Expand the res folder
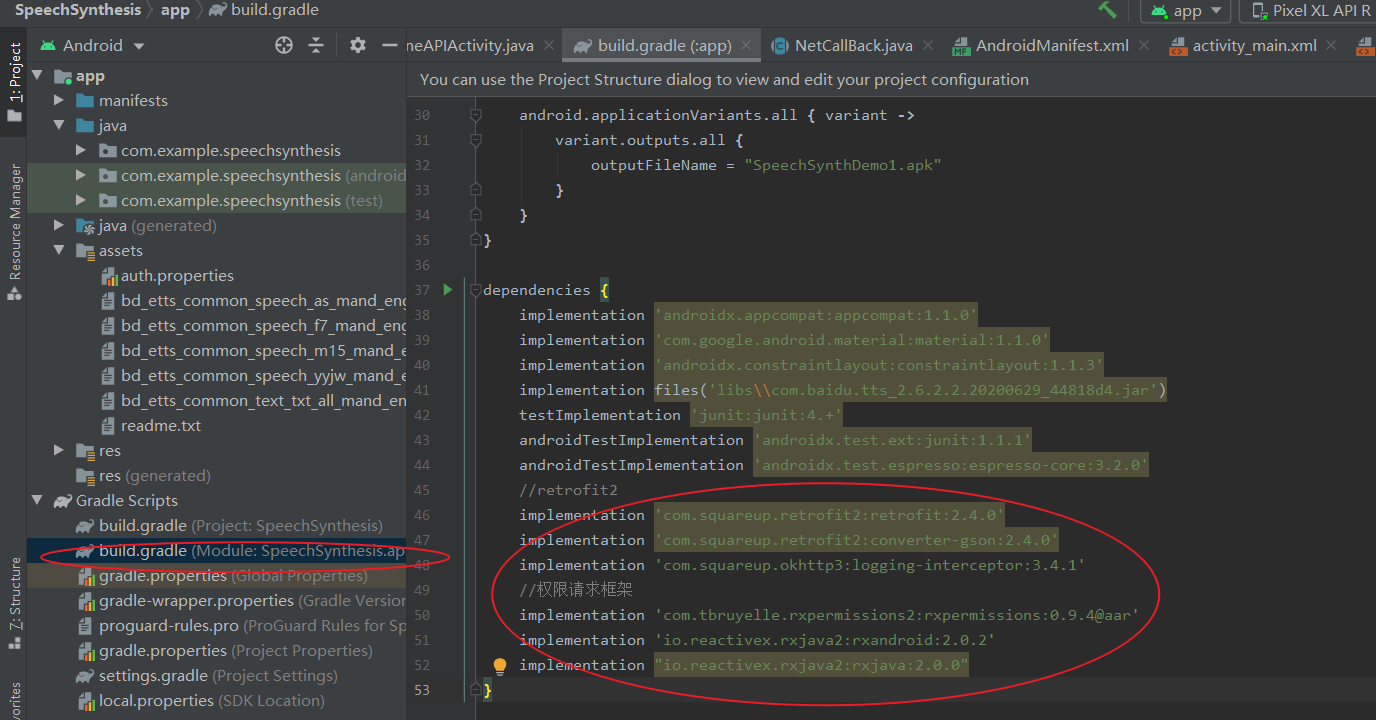 (59, 451)
